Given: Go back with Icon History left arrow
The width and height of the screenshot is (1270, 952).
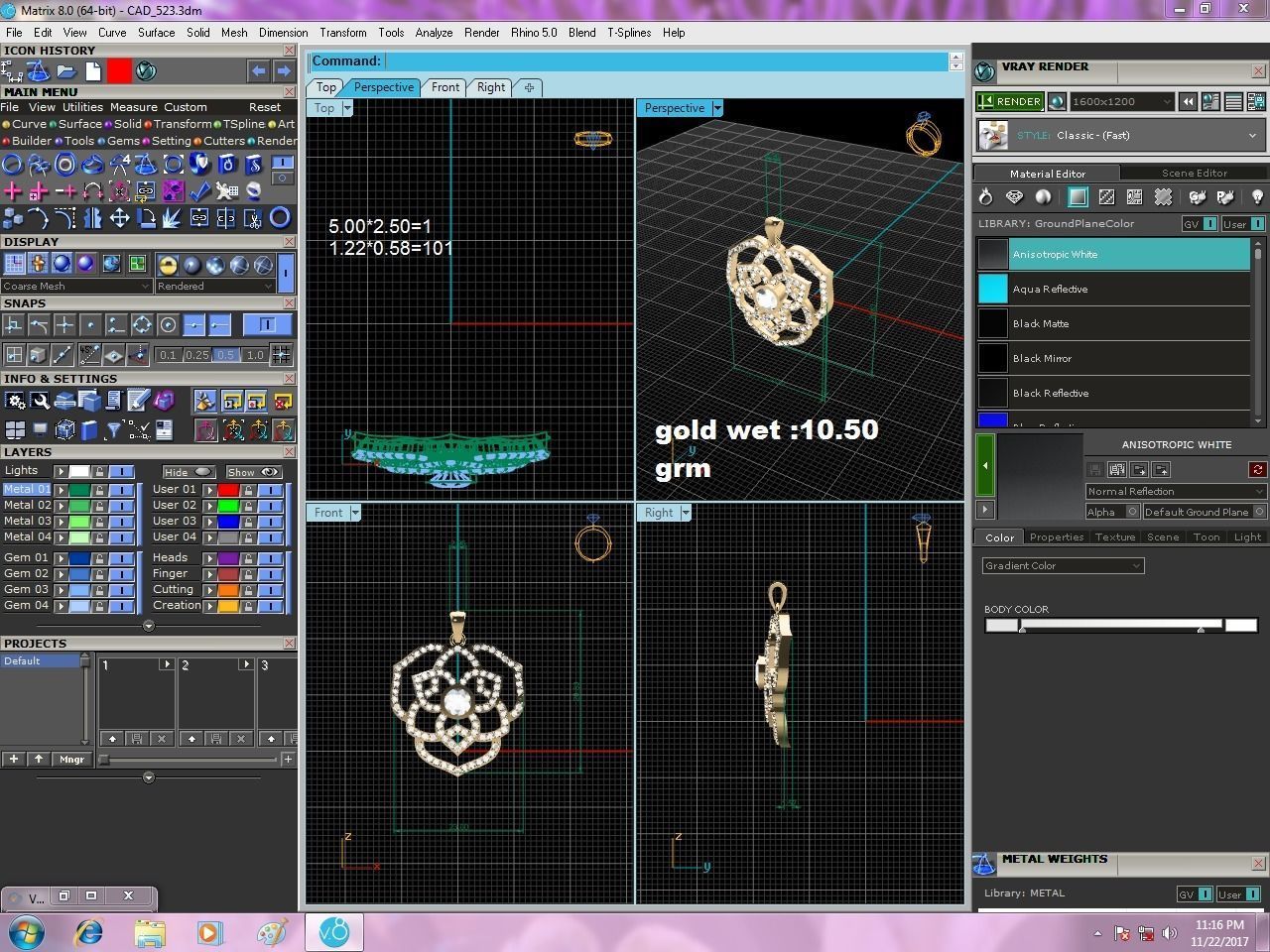Looking at the screenshot, I should click(x=258, y=71).
